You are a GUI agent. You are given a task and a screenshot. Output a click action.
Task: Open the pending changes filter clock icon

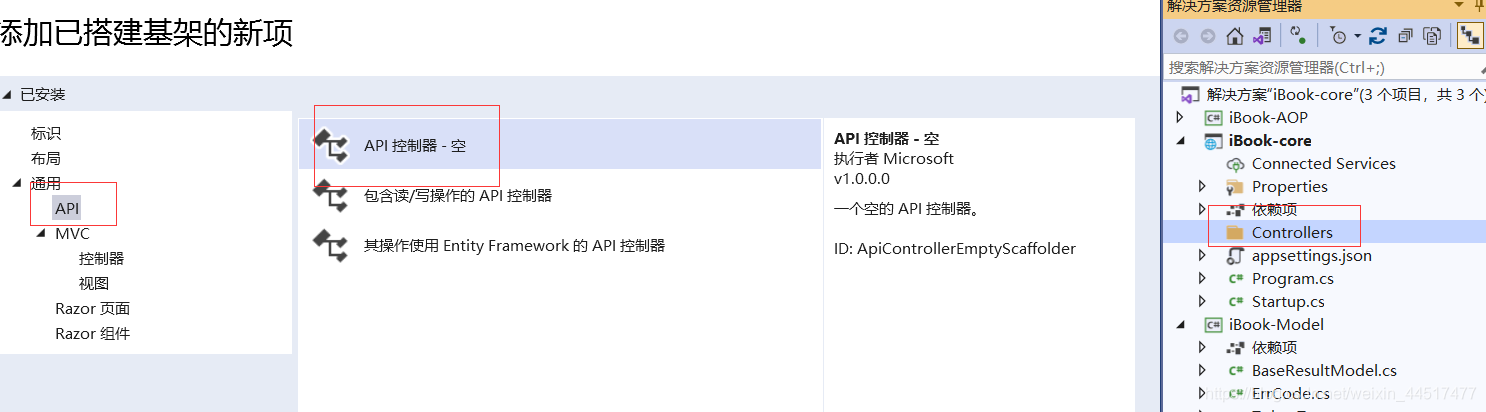(1338, 36)
